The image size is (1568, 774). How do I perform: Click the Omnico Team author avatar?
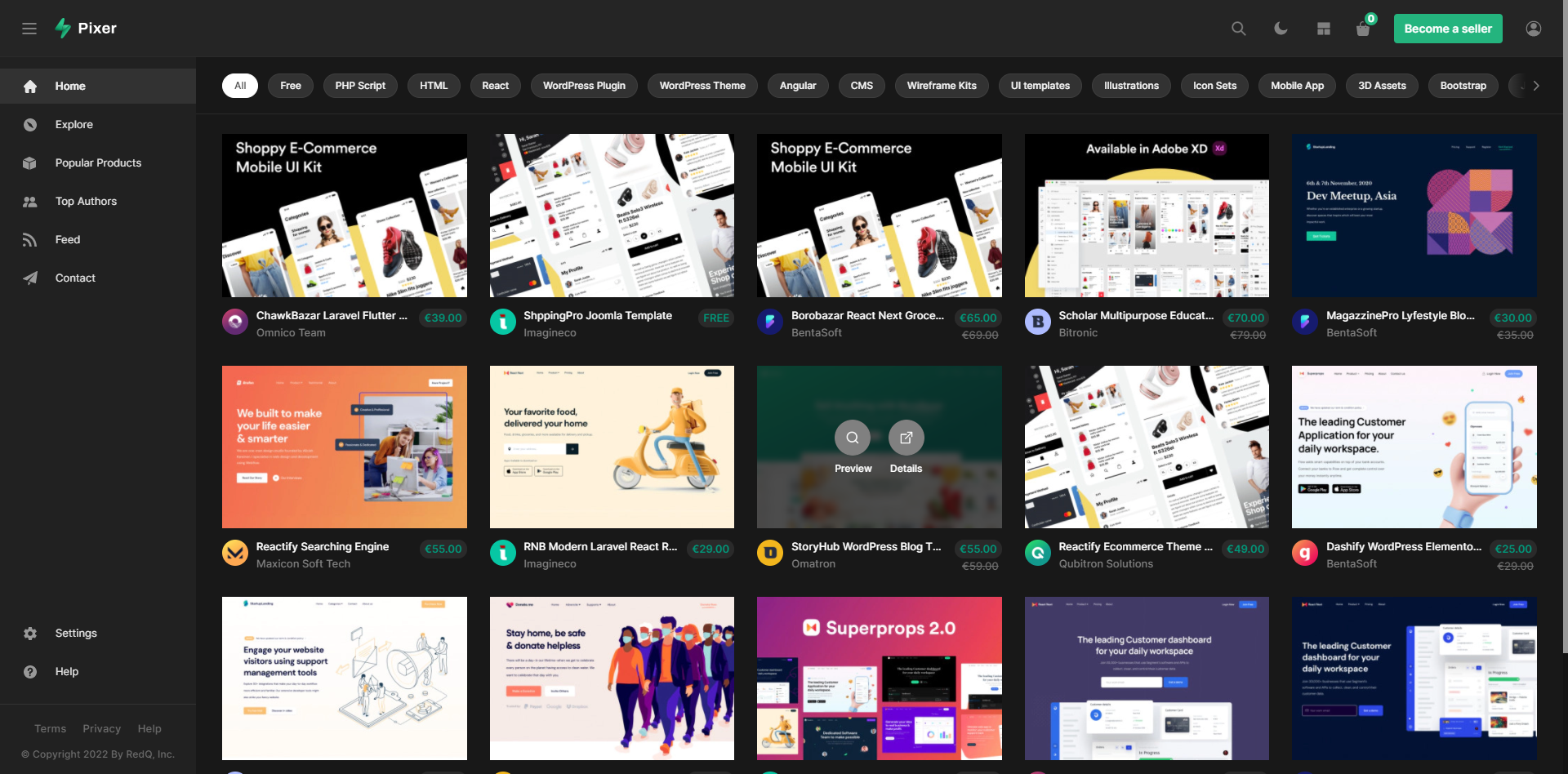(235, 322)
